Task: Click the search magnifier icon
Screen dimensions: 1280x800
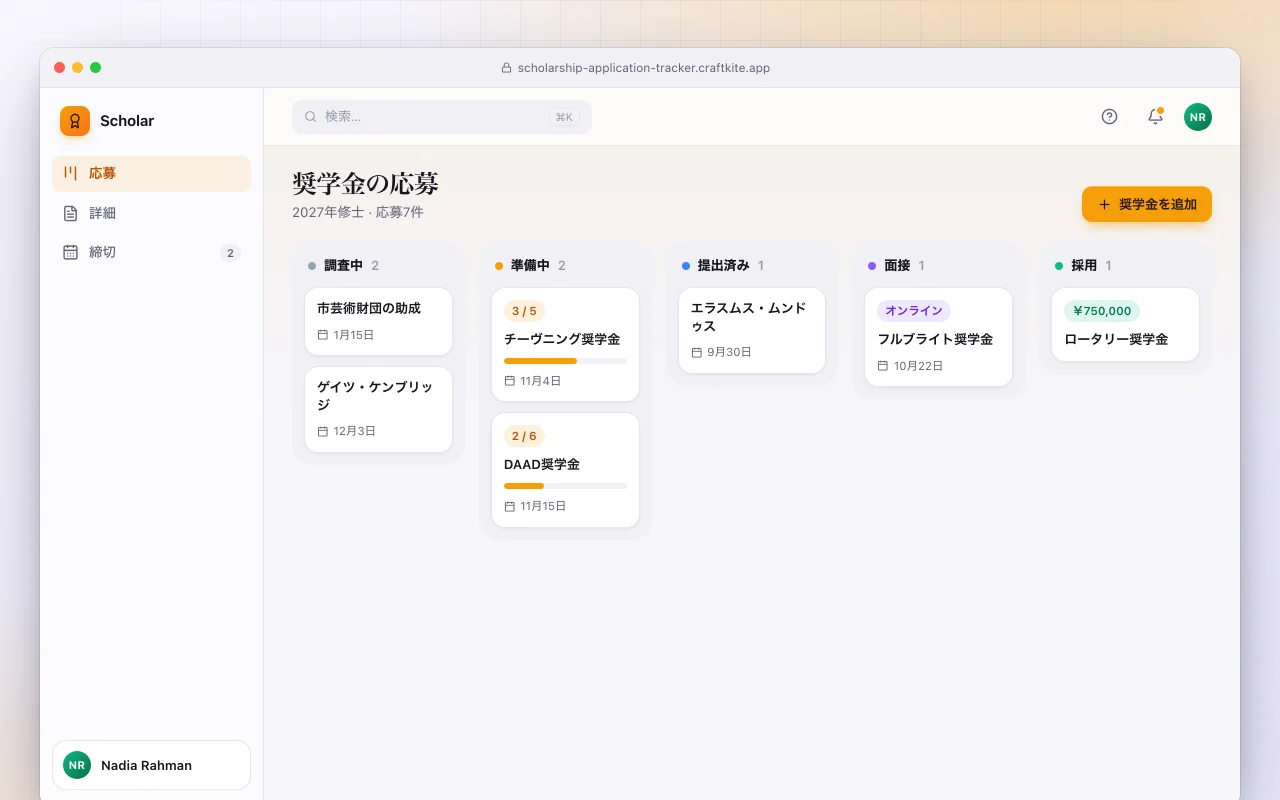Action: tap(311, 117)
